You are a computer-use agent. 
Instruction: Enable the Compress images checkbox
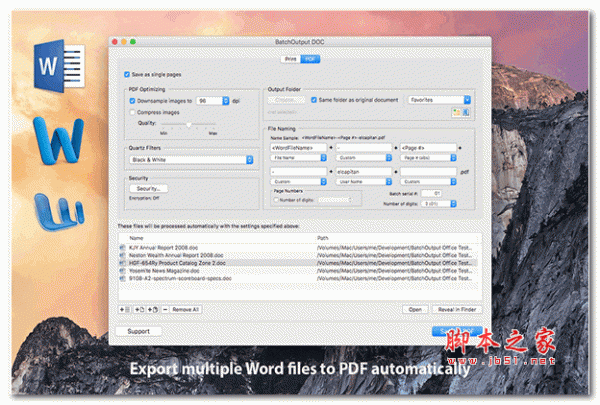(133, 112)
